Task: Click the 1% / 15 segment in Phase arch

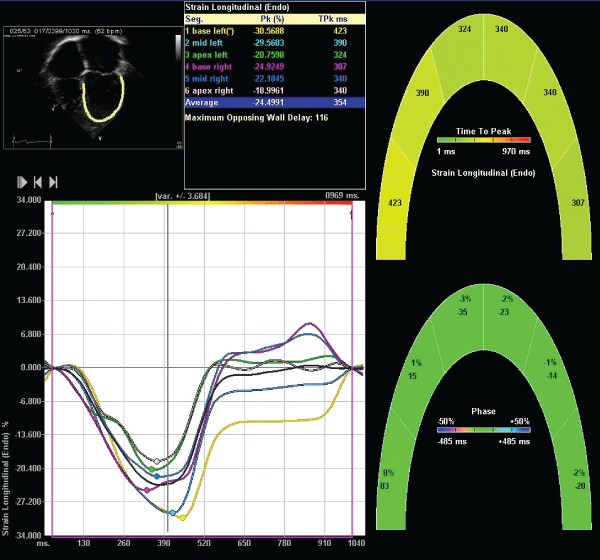Action: pos(419,373)
